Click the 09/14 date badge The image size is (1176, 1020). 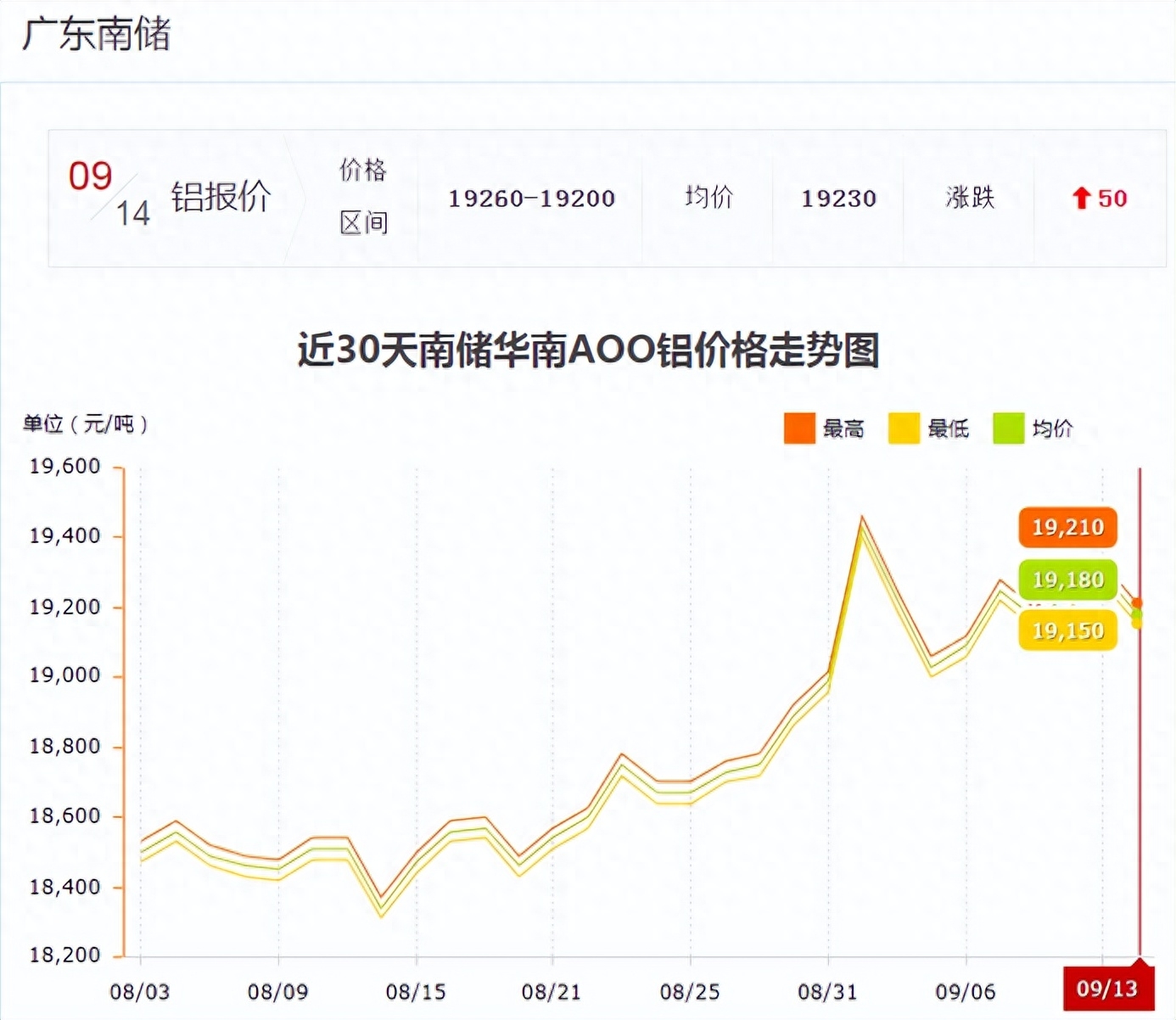109,194
